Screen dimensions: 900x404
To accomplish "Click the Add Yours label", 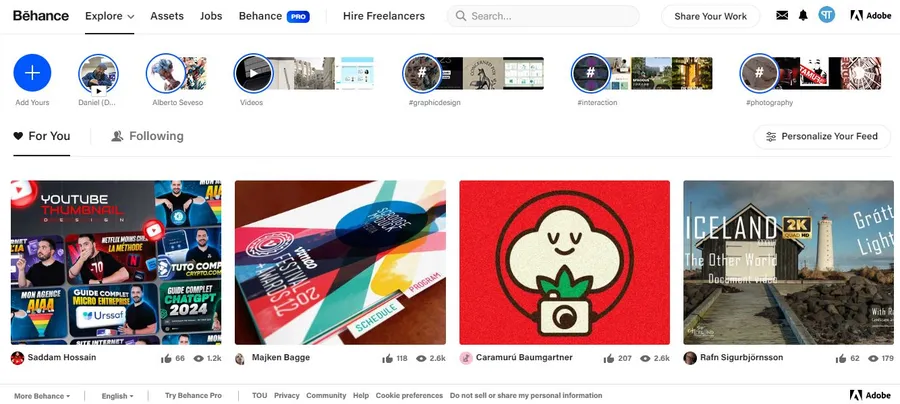I will [32, 103].
